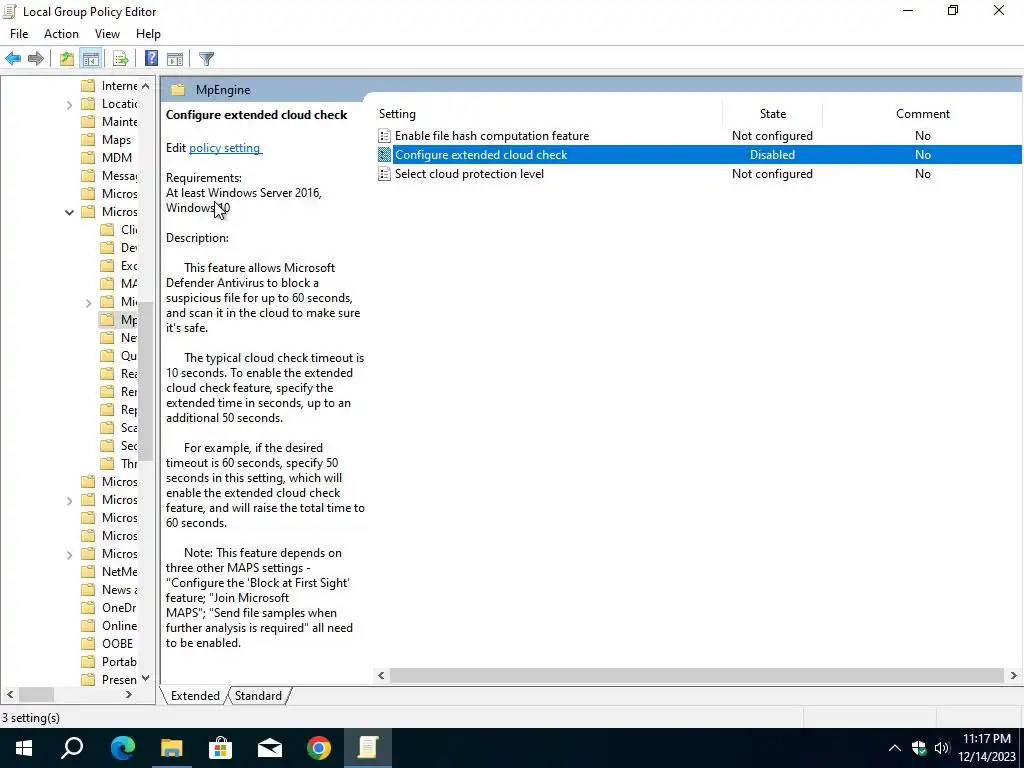Select the Qu... subfolder in tree

click(128, 356)
